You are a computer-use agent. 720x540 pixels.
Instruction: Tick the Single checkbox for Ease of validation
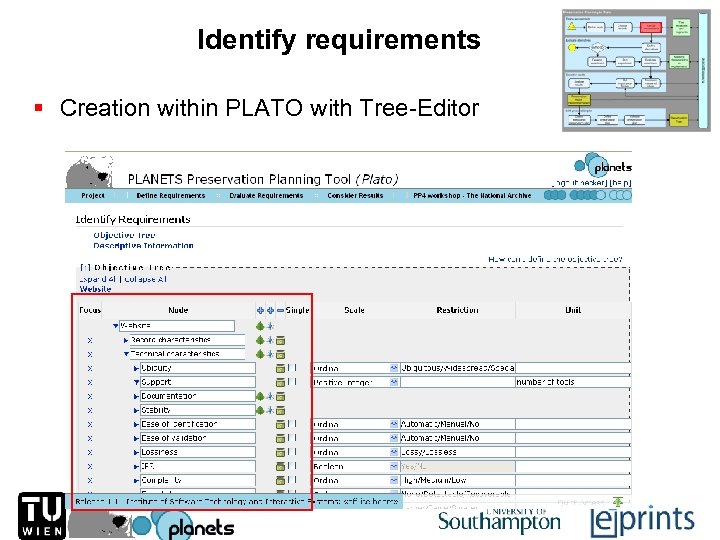(292, 438)
